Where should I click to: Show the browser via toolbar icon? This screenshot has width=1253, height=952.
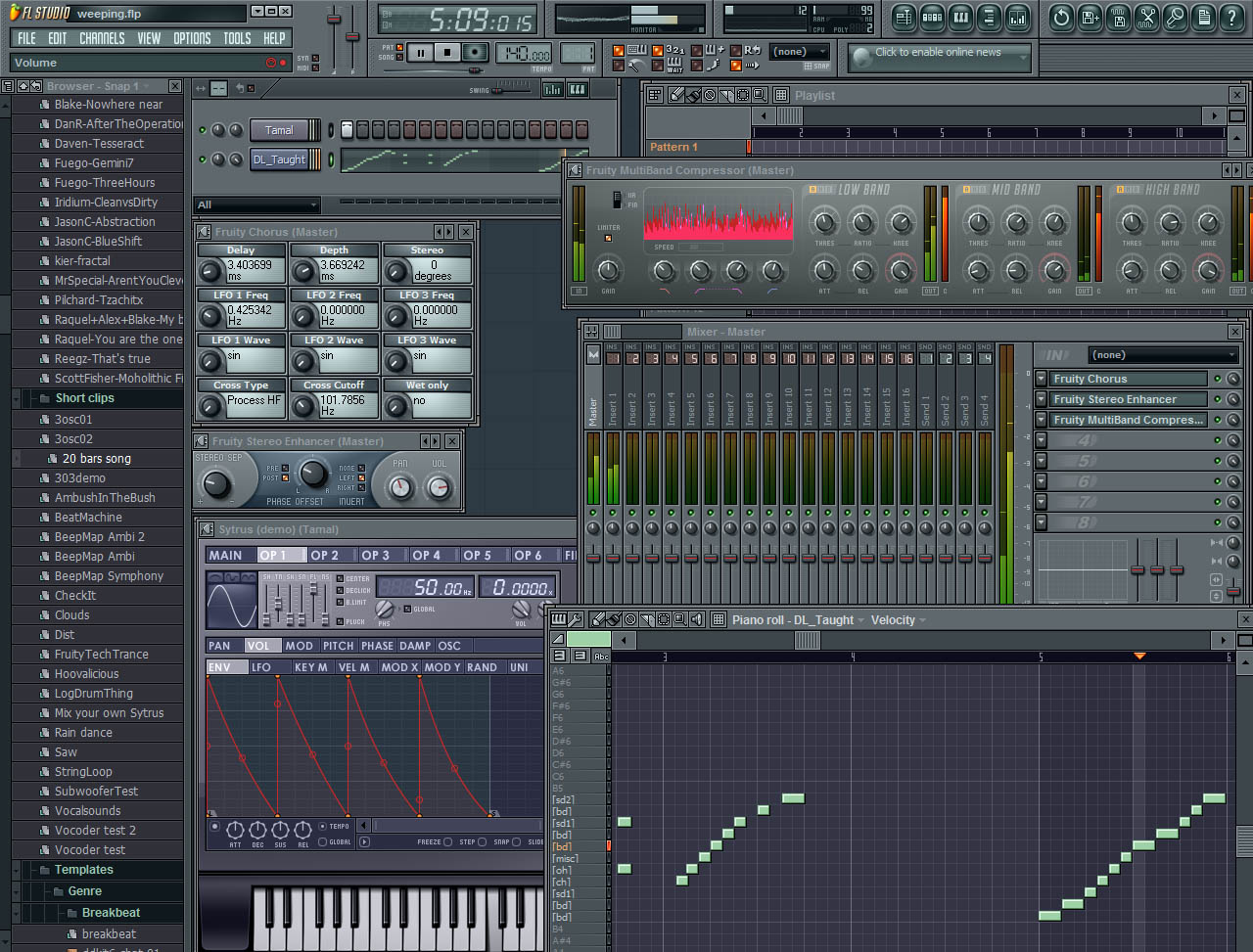pos(989,17)
